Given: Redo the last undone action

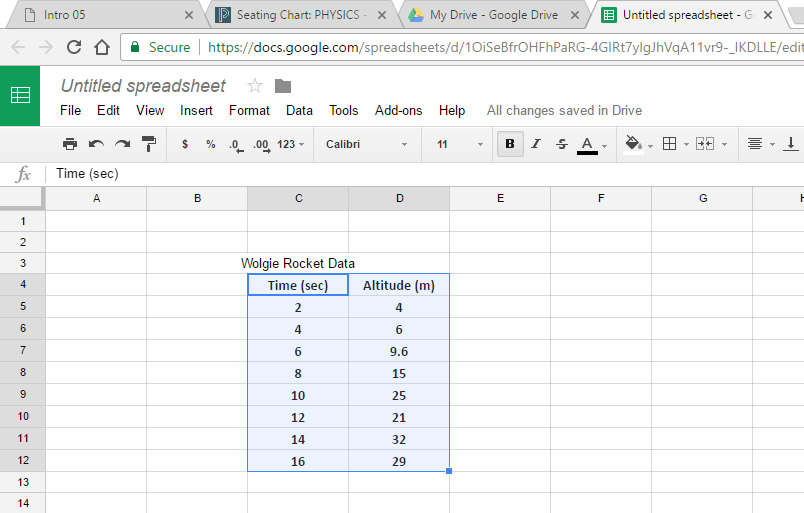Looking at the screenshot, I should pos(122,144).
